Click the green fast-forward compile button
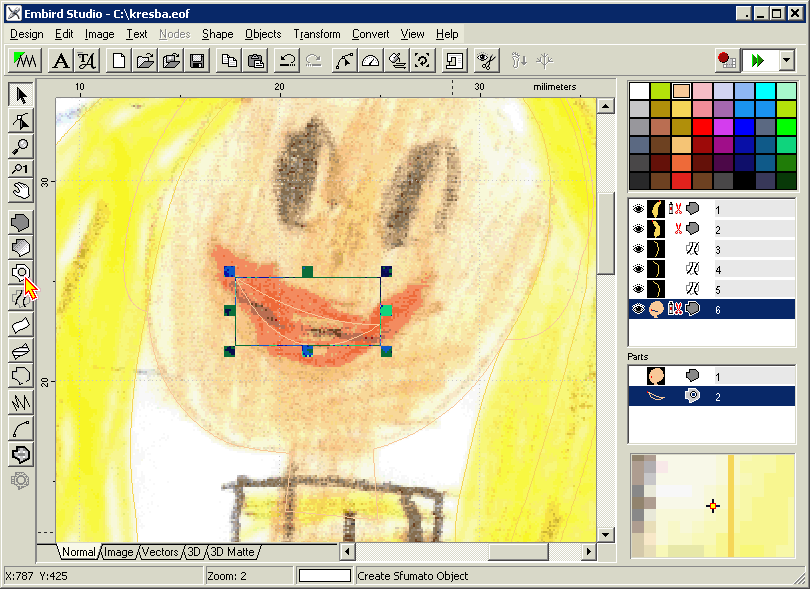The width and height of the screenshot is (810, 589). pyautogui.click(x=759, y=61)
